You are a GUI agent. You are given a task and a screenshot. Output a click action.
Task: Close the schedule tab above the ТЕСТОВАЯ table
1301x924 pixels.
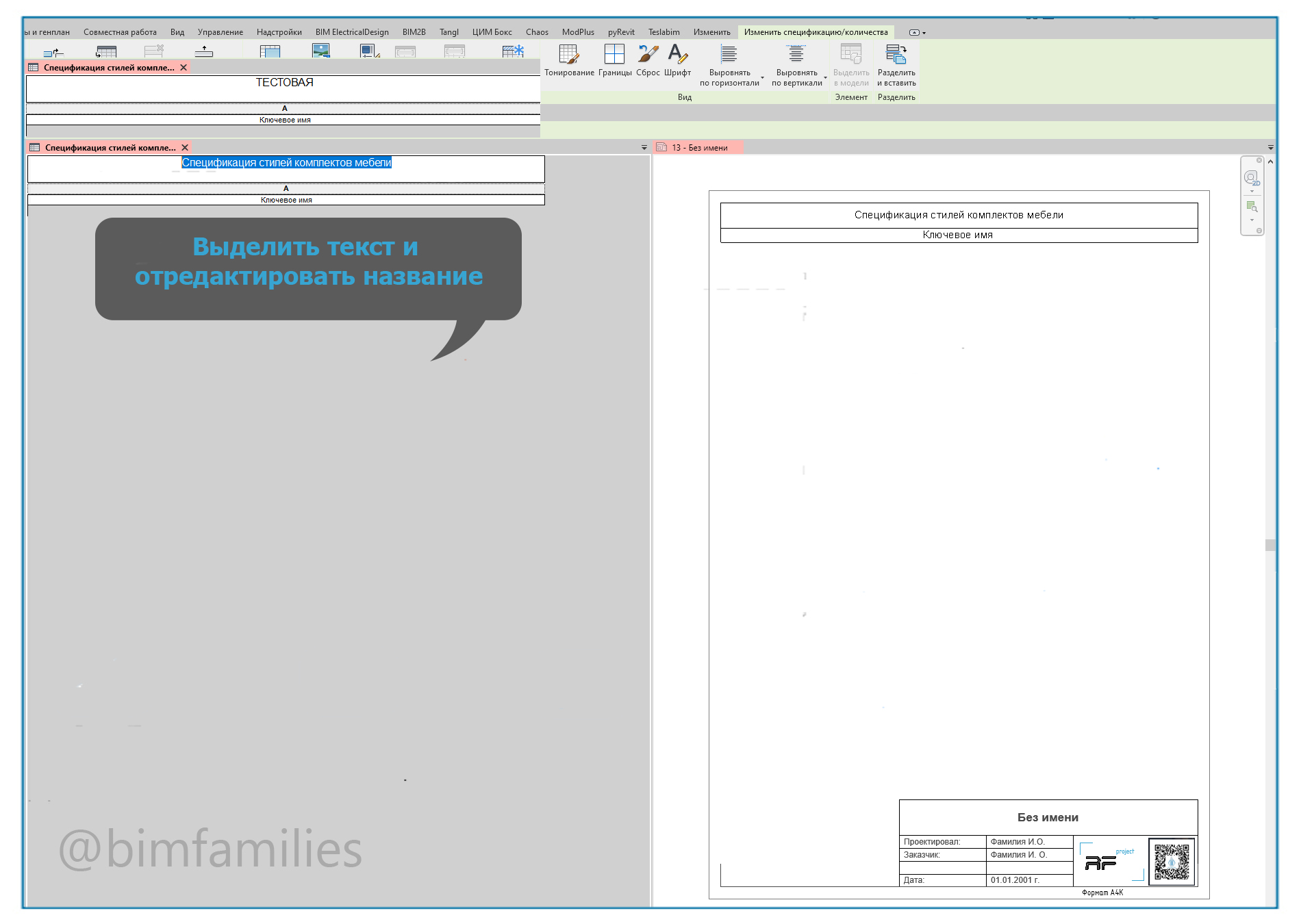click(x=184, y=68)
